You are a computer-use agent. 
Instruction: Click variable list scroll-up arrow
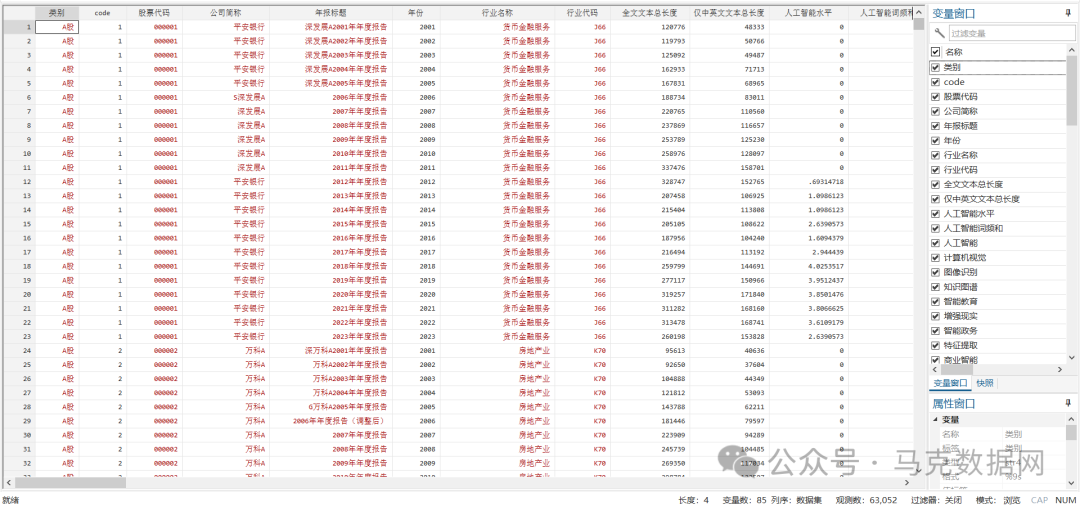[x=1072, y=51]
